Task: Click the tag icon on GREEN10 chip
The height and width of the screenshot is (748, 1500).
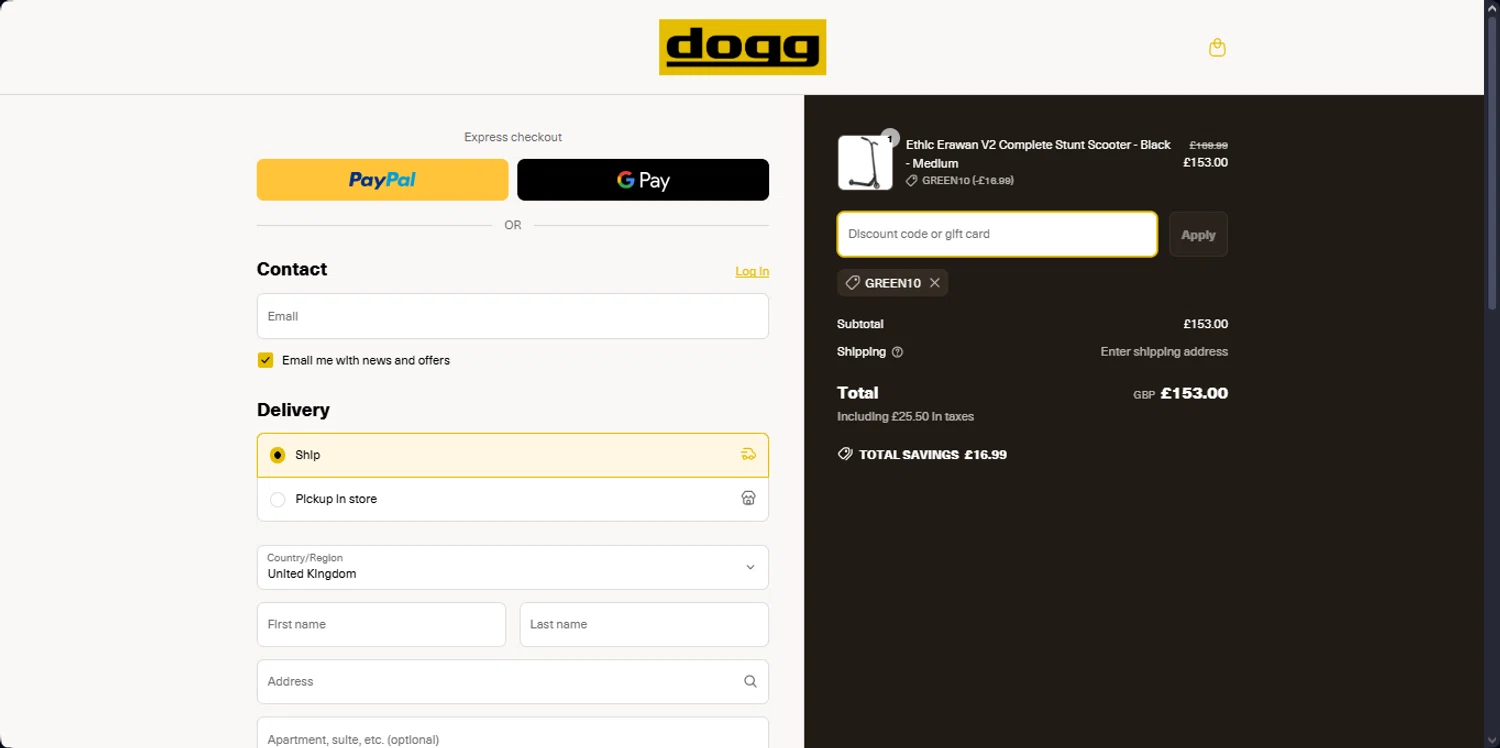Action: [x=853, y=283]
